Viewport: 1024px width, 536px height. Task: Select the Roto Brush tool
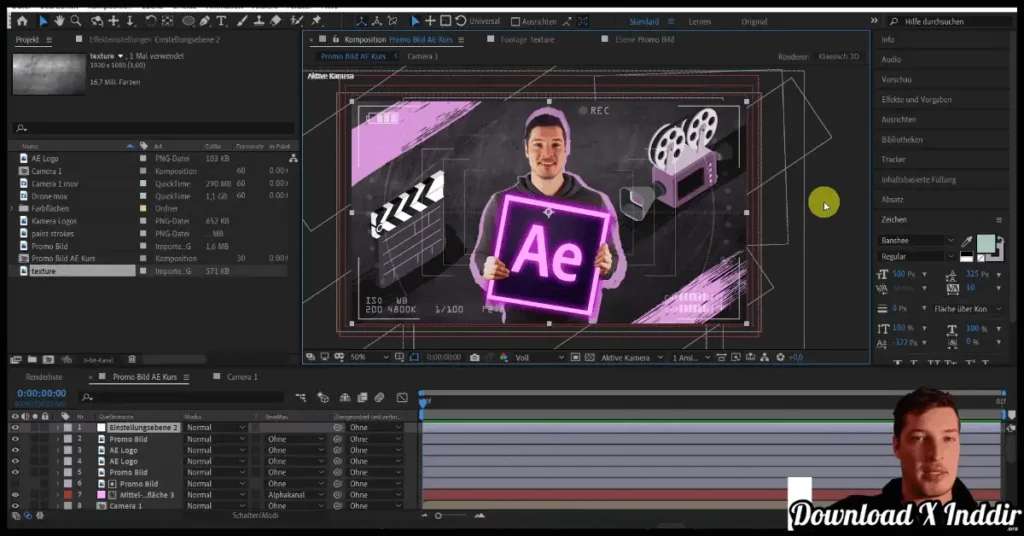click(296, 21)
